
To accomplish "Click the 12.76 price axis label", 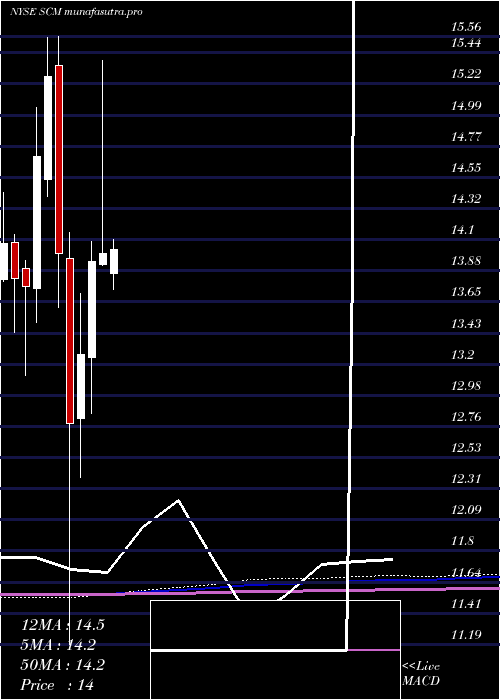I will click(x=466, y=417).
